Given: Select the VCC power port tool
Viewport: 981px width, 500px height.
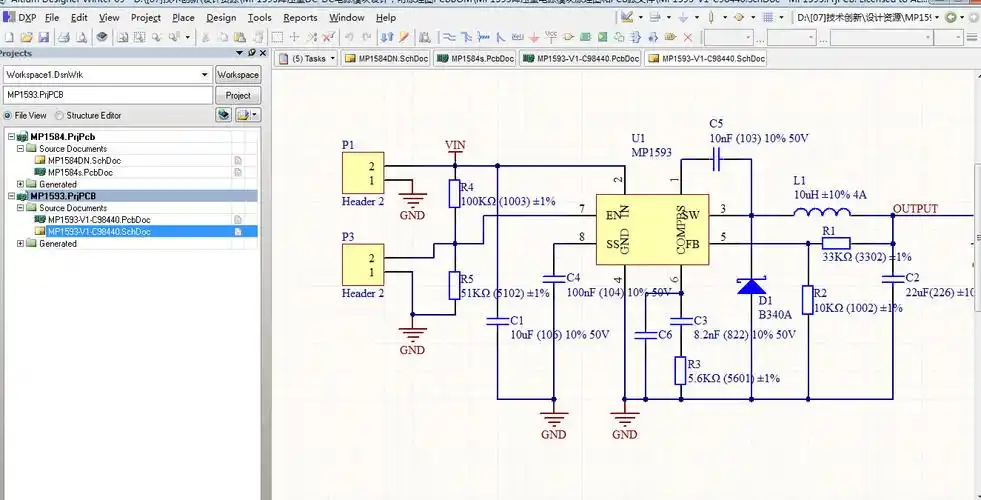Looking at the screenshot, I should coord(551,38).
